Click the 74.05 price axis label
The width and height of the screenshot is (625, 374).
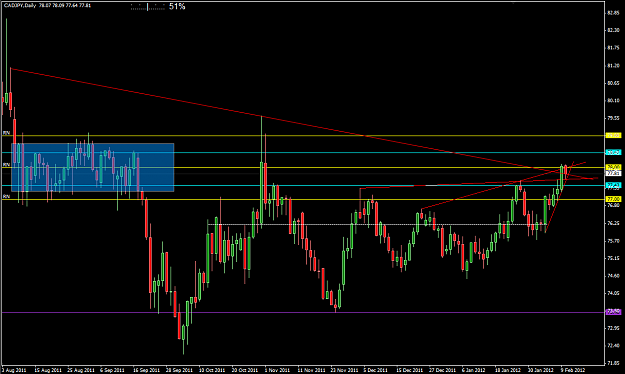point(613,293)
